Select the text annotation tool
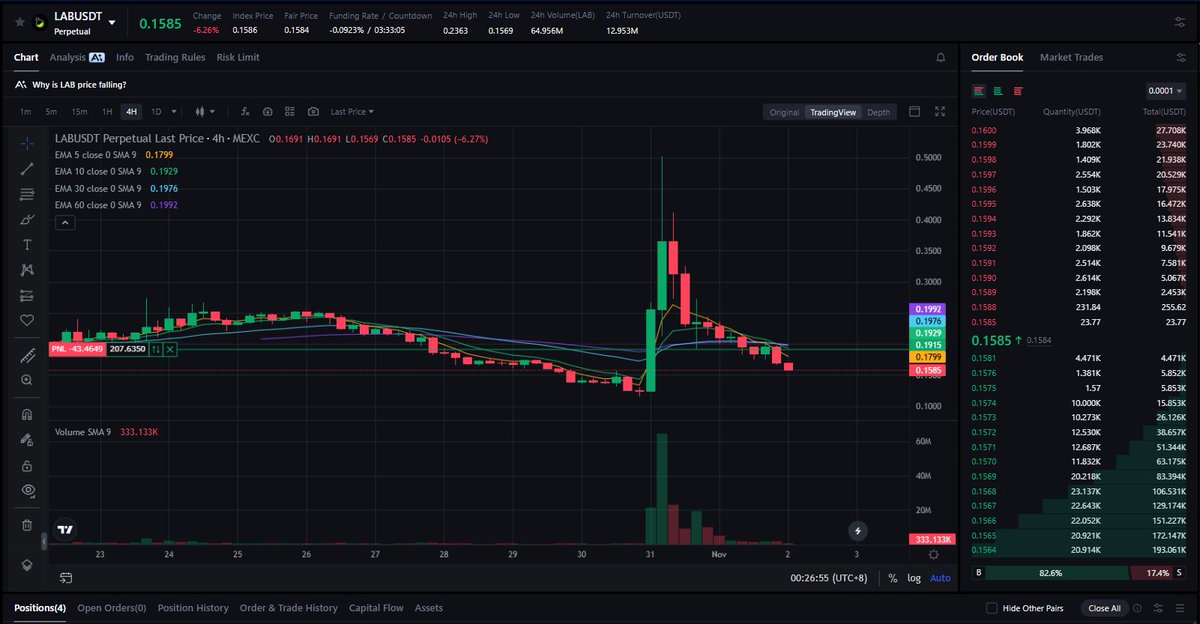1200x624 pixels. click(x=27, y=245)
